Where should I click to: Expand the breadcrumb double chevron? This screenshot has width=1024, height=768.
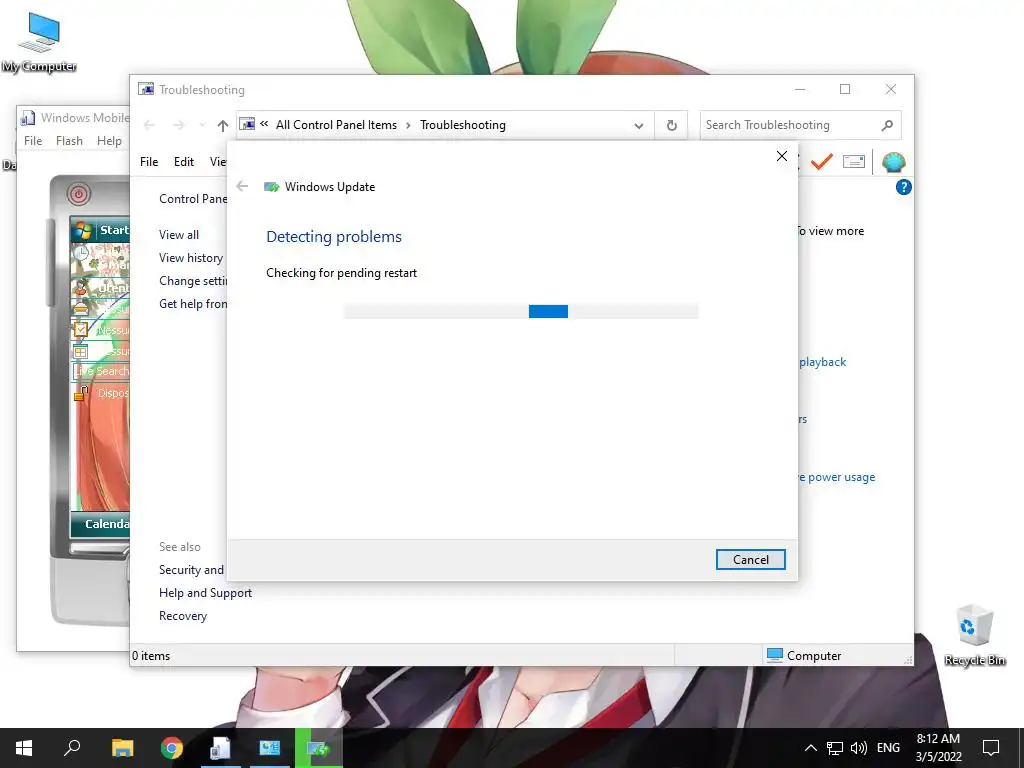[264, 124]
